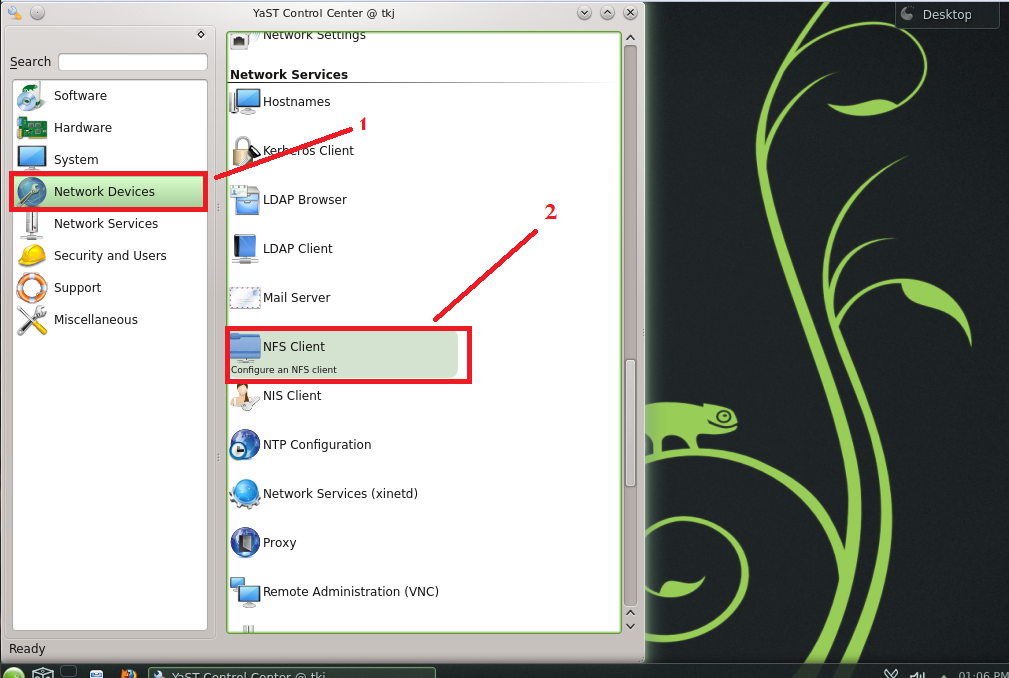This screenshot has height=678, width=1009.
Task: Click the Proxy globe icon
Action: pyautogui.click(x=244, y=542)
